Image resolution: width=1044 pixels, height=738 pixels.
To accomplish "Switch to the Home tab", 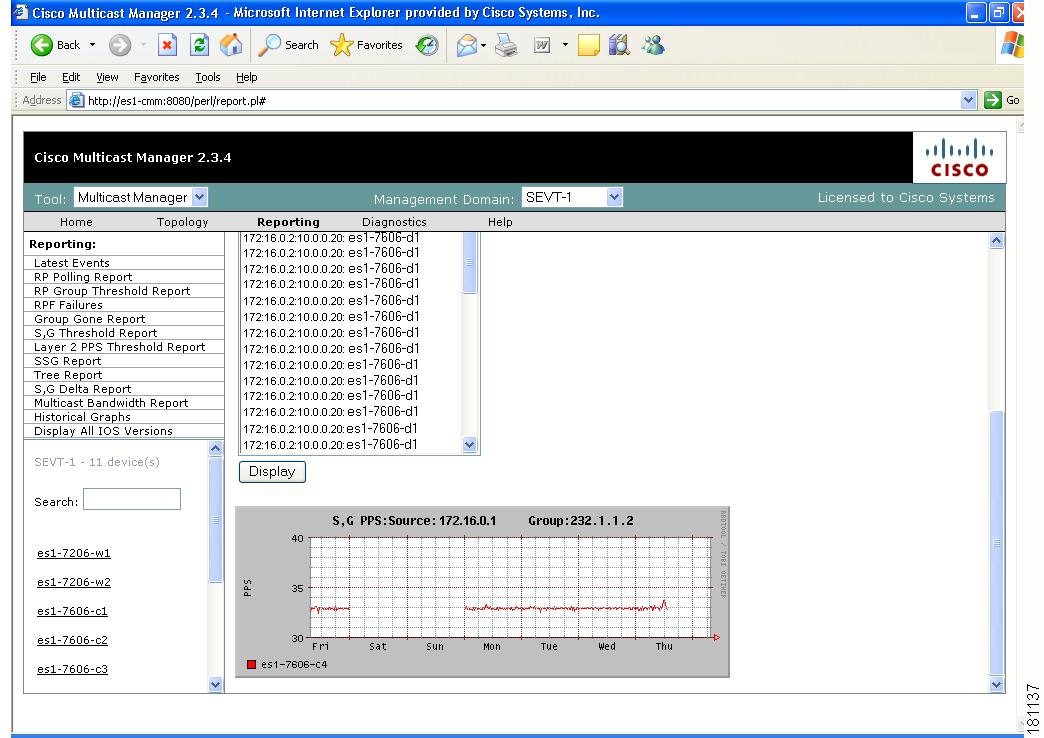I will [x=76, y=222].
